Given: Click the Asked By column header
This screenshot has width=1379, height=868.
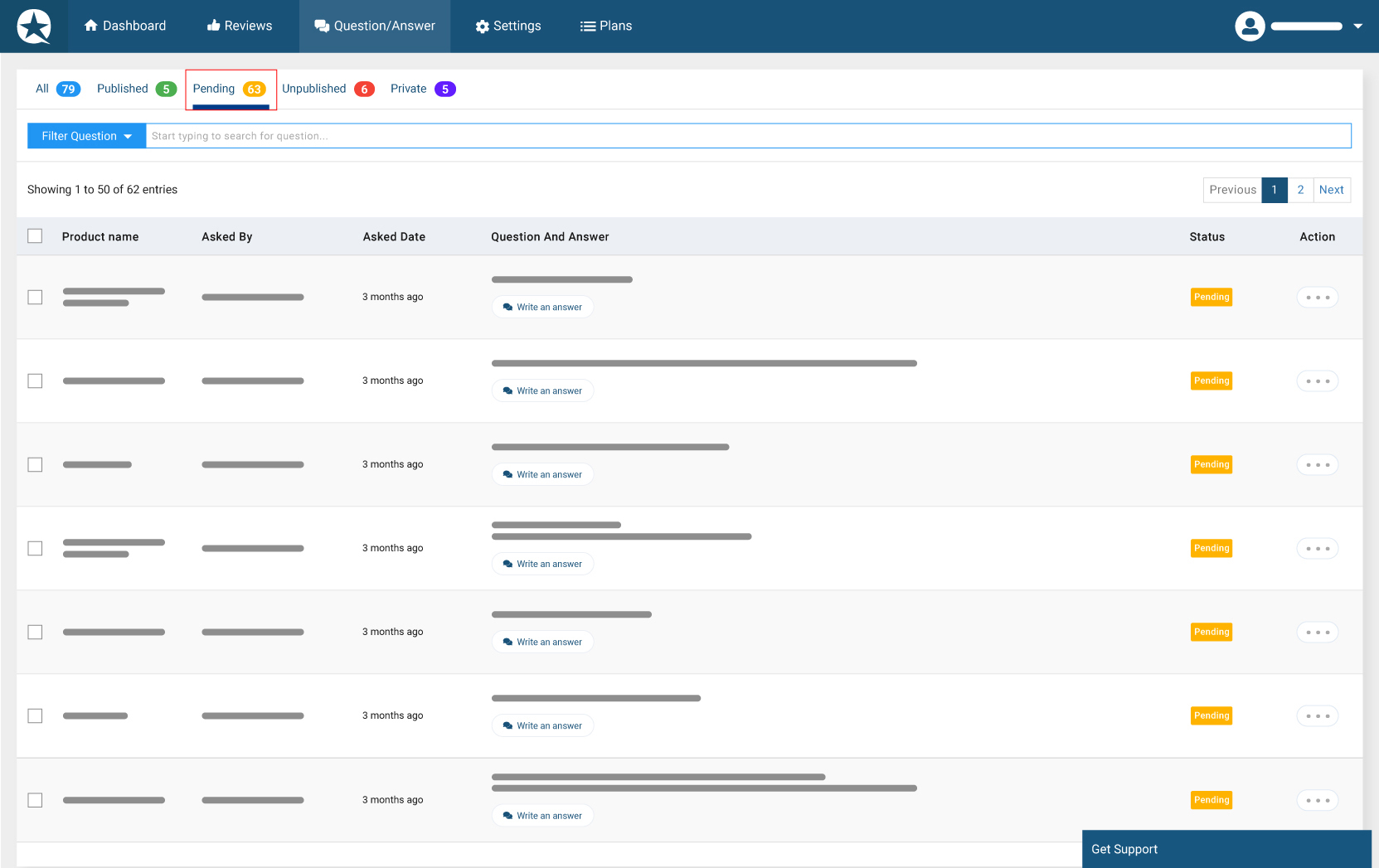Looking at the screenshot, I should pos(227,236).
